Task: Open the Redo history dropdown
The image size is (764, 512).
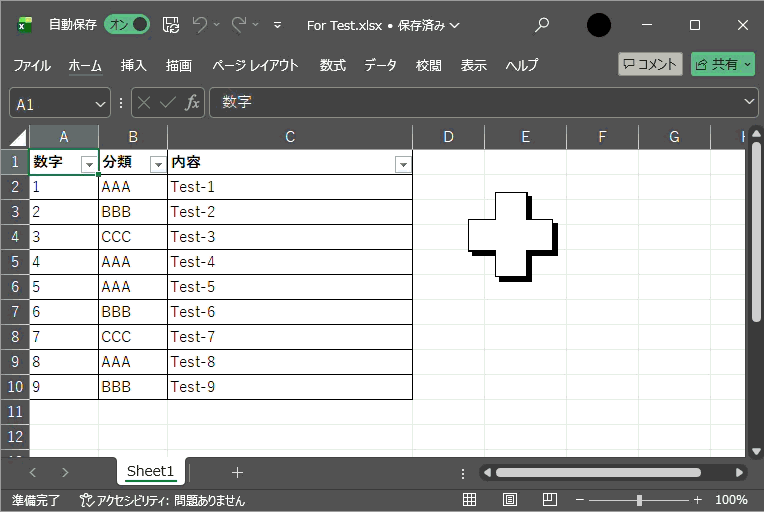Action: click(x=256, y=25)
